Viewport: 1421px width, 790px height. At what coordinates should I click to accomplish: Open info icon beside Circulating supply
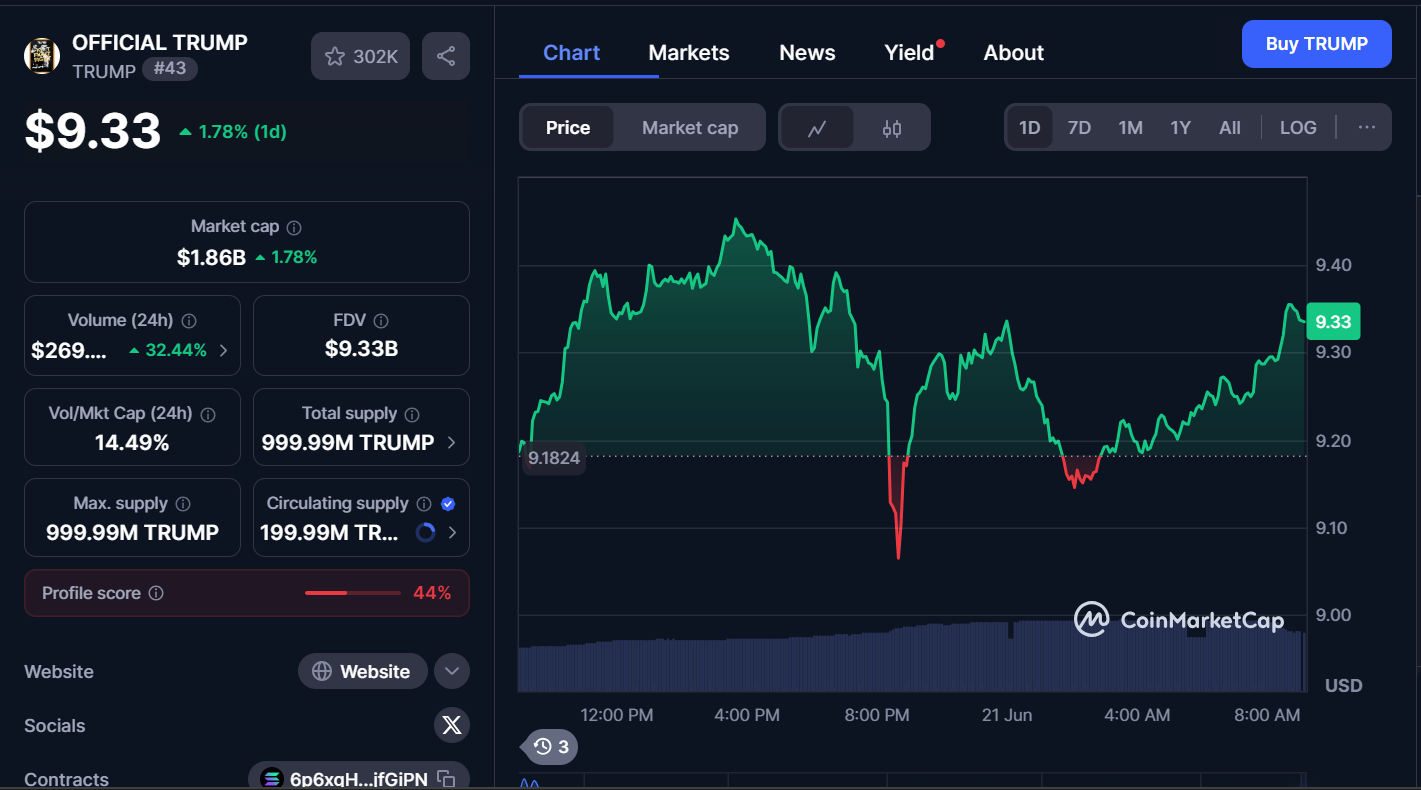coord(424,504)
